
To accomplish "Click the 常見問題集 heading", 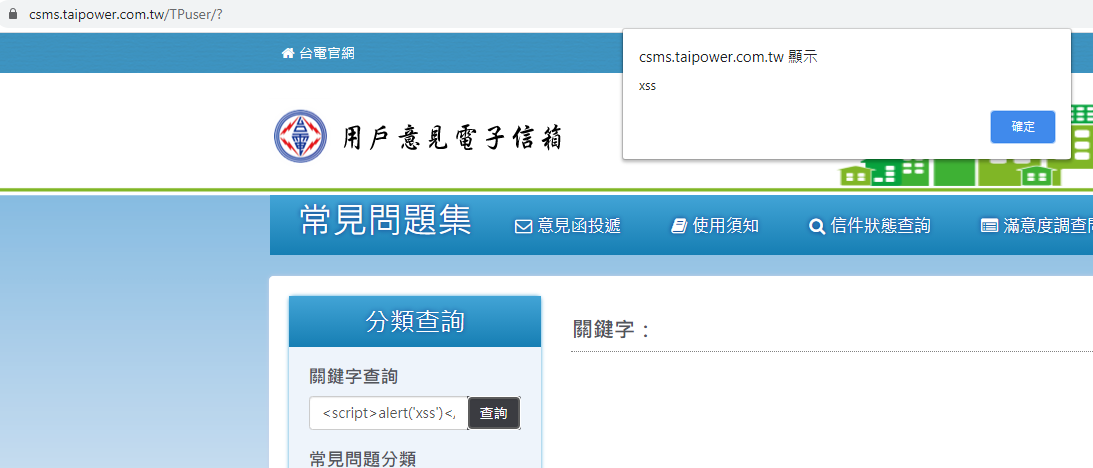I will click(385, 221).
